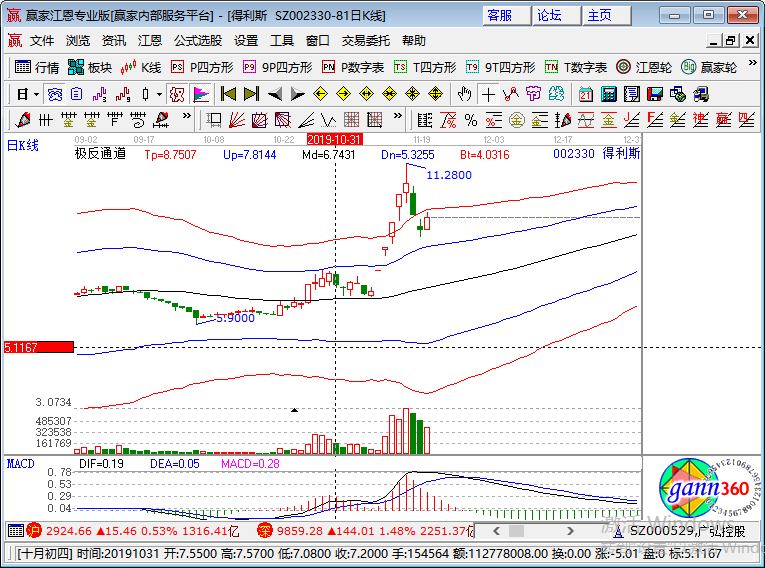The height and width of the screenshot is (568, 765).
Task: Click the 客服 customer service button
Action: [506, 16]
